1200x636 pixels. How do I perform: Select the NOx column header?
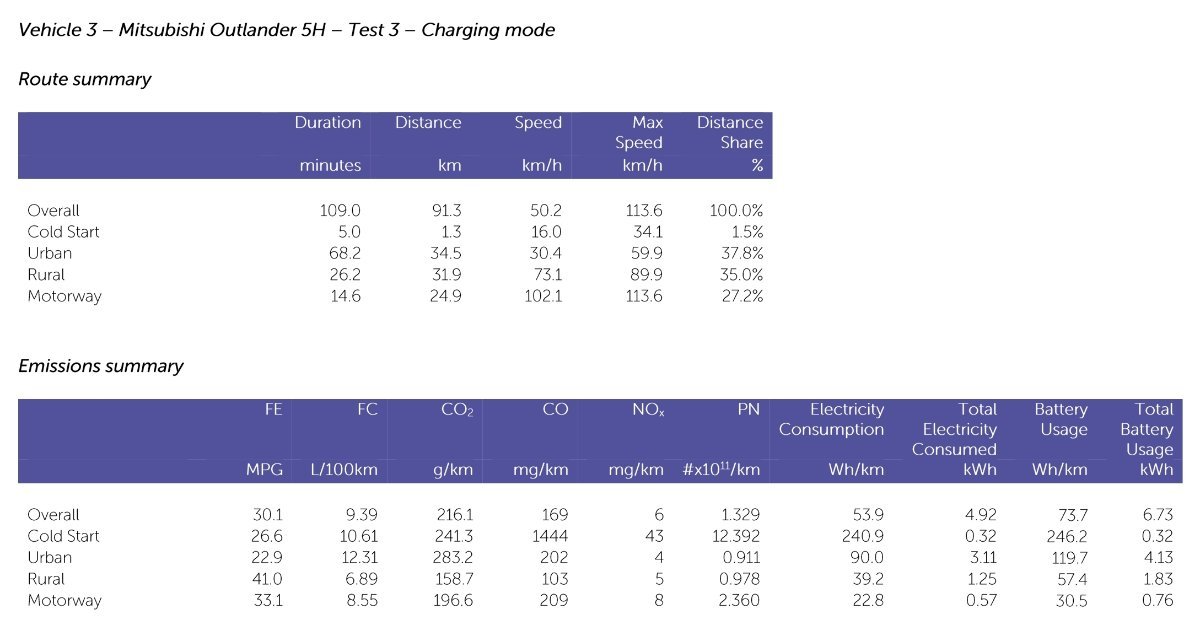(x=647, y=409)
